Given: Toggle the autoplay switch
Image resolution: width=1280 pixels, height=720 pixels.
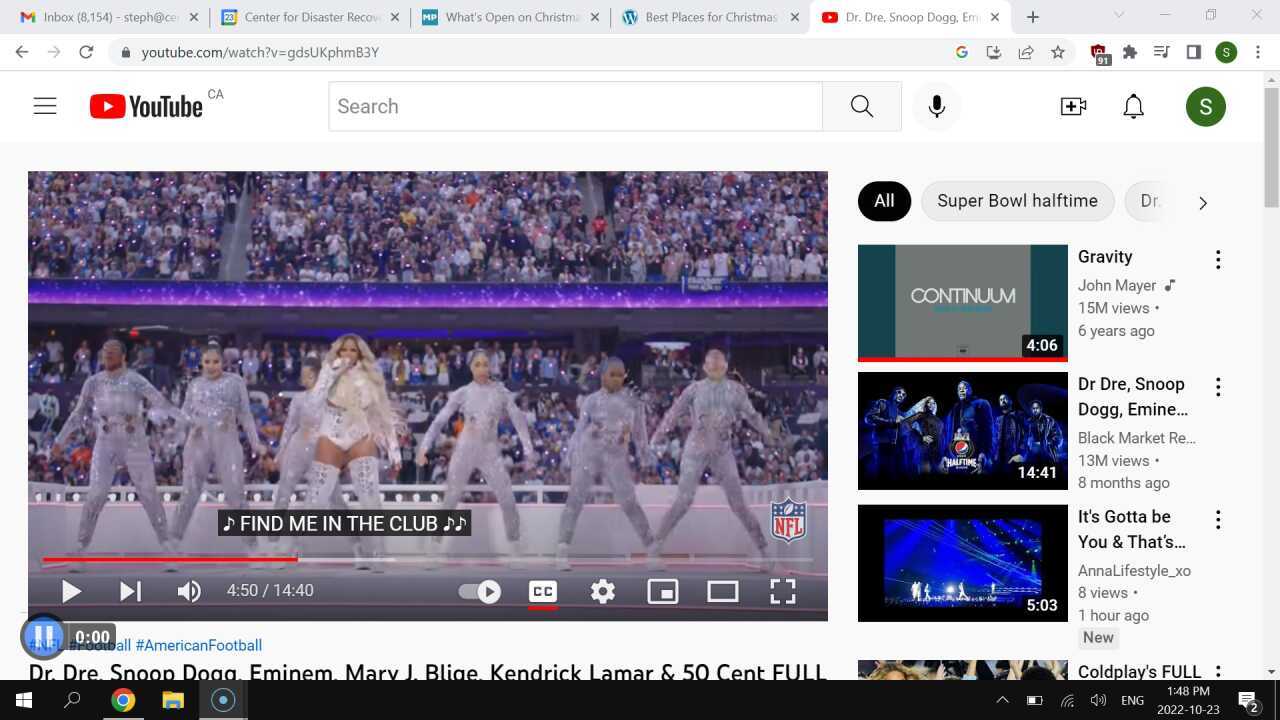Looking at the screenshot, I should (480, 591).
